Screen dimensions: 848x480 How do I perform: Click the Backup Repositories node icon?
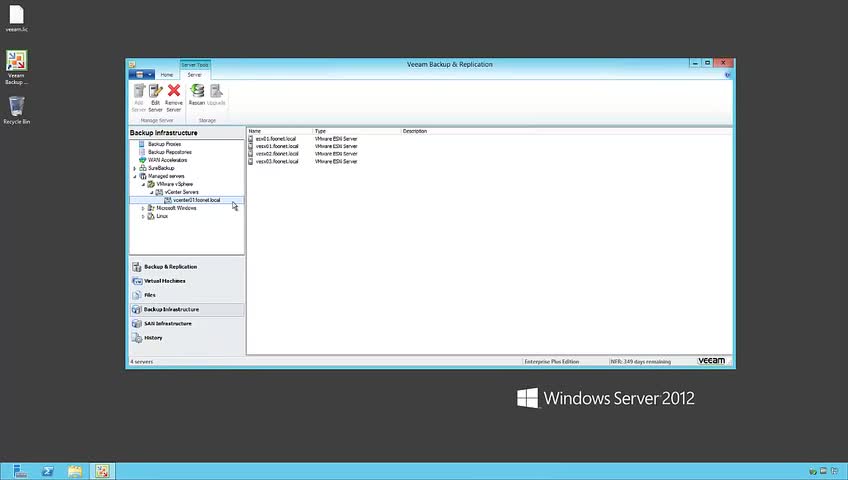[142, 152]
